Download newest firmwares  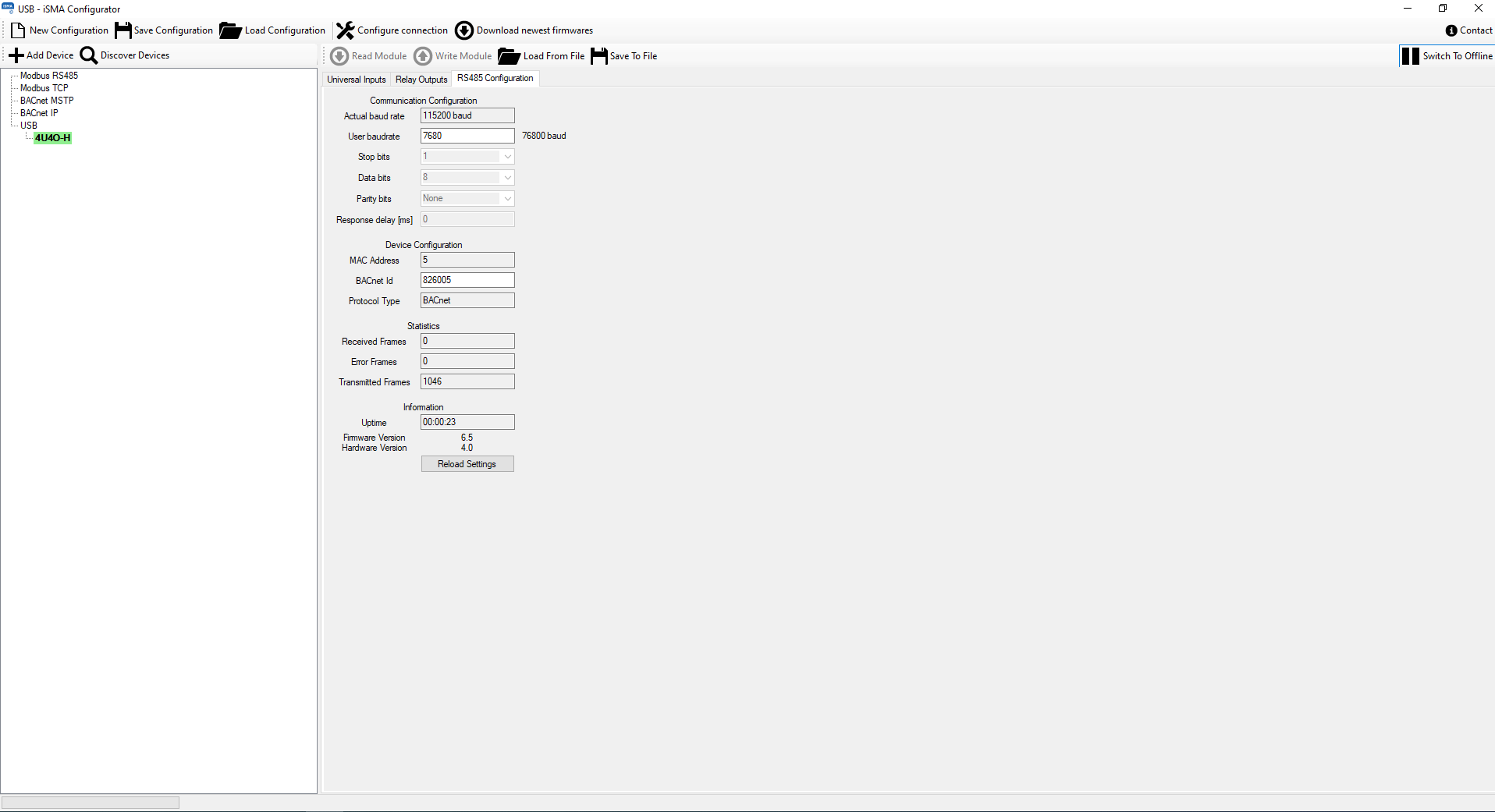524,30
